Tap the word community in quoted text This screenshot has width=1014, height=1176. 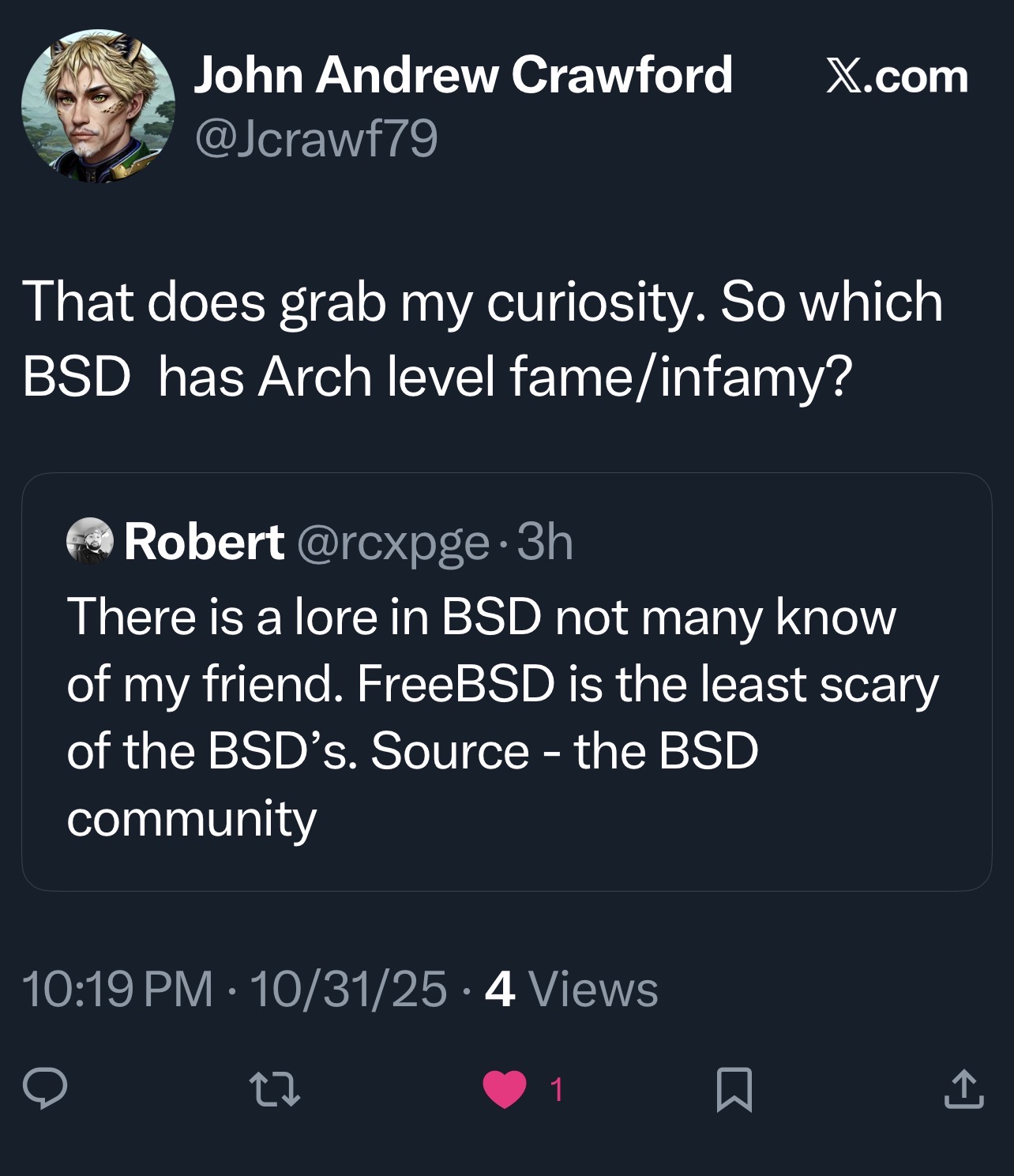point(192,817)
